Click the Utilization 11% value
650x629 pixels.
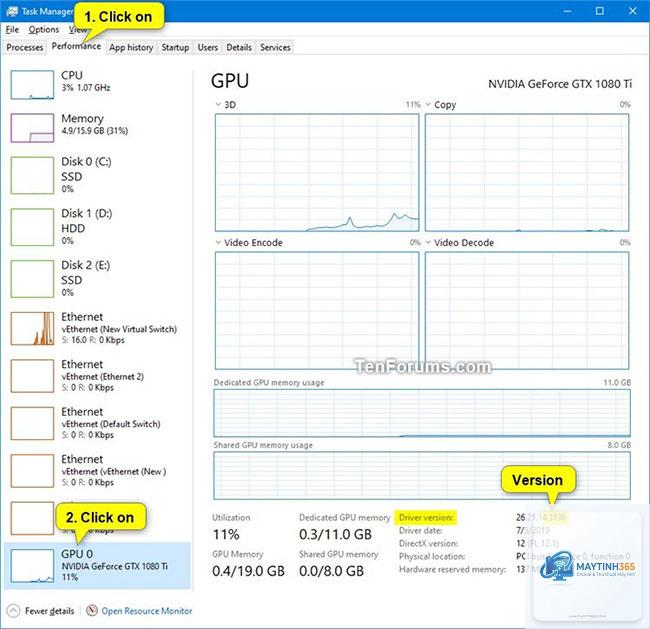pyautogui.click(x=226, y=534)
